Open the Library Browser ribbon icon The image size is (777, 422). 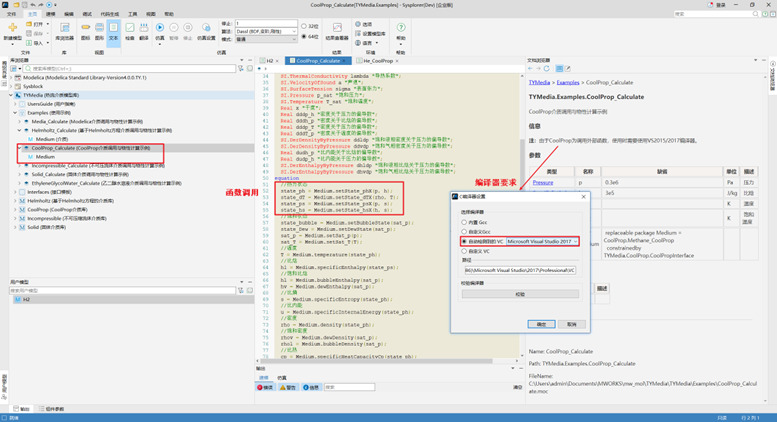pos(64,28)
